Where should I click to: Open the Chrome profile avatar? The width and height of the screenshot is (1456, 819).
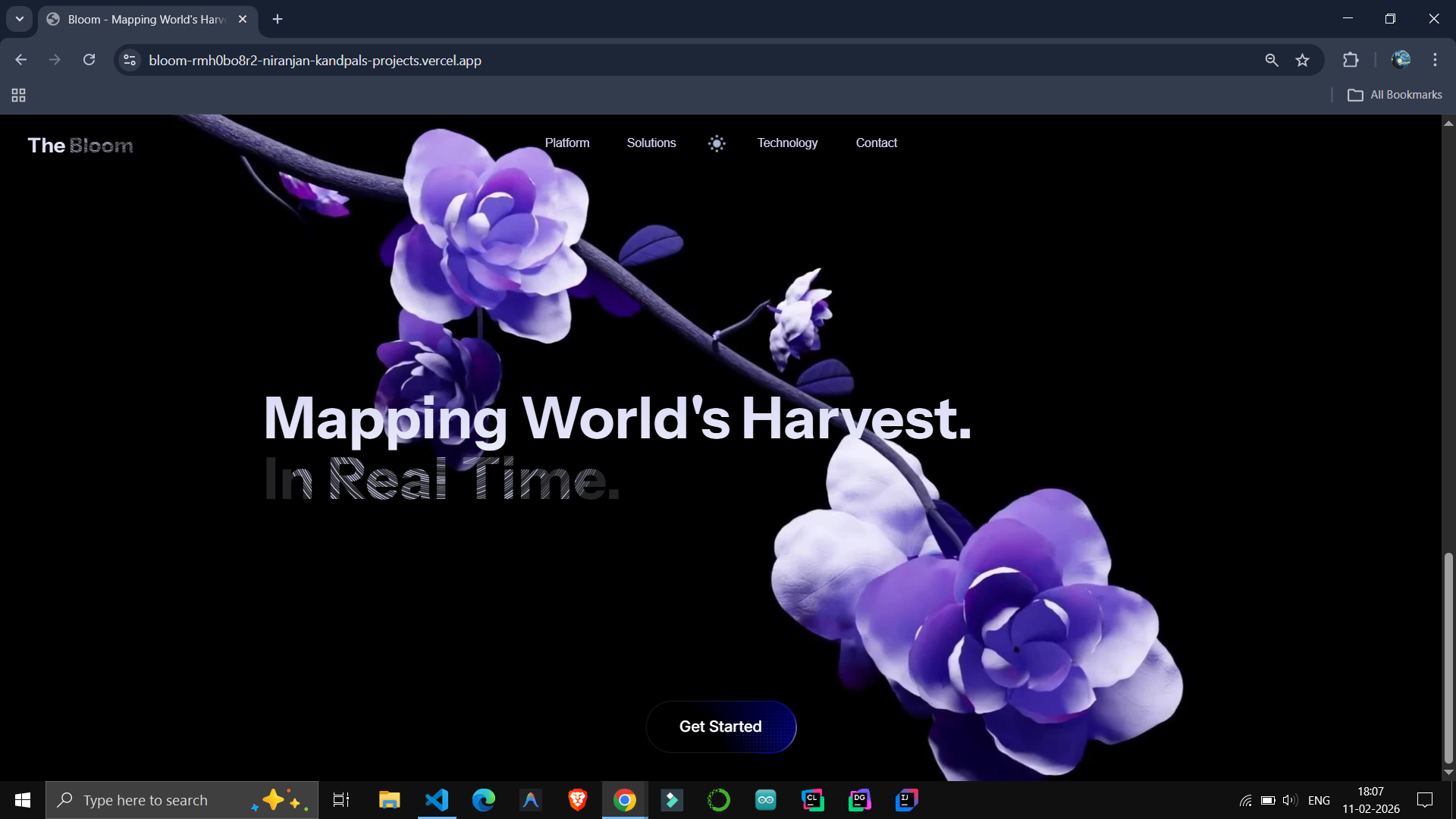[x=1401, y=60]
